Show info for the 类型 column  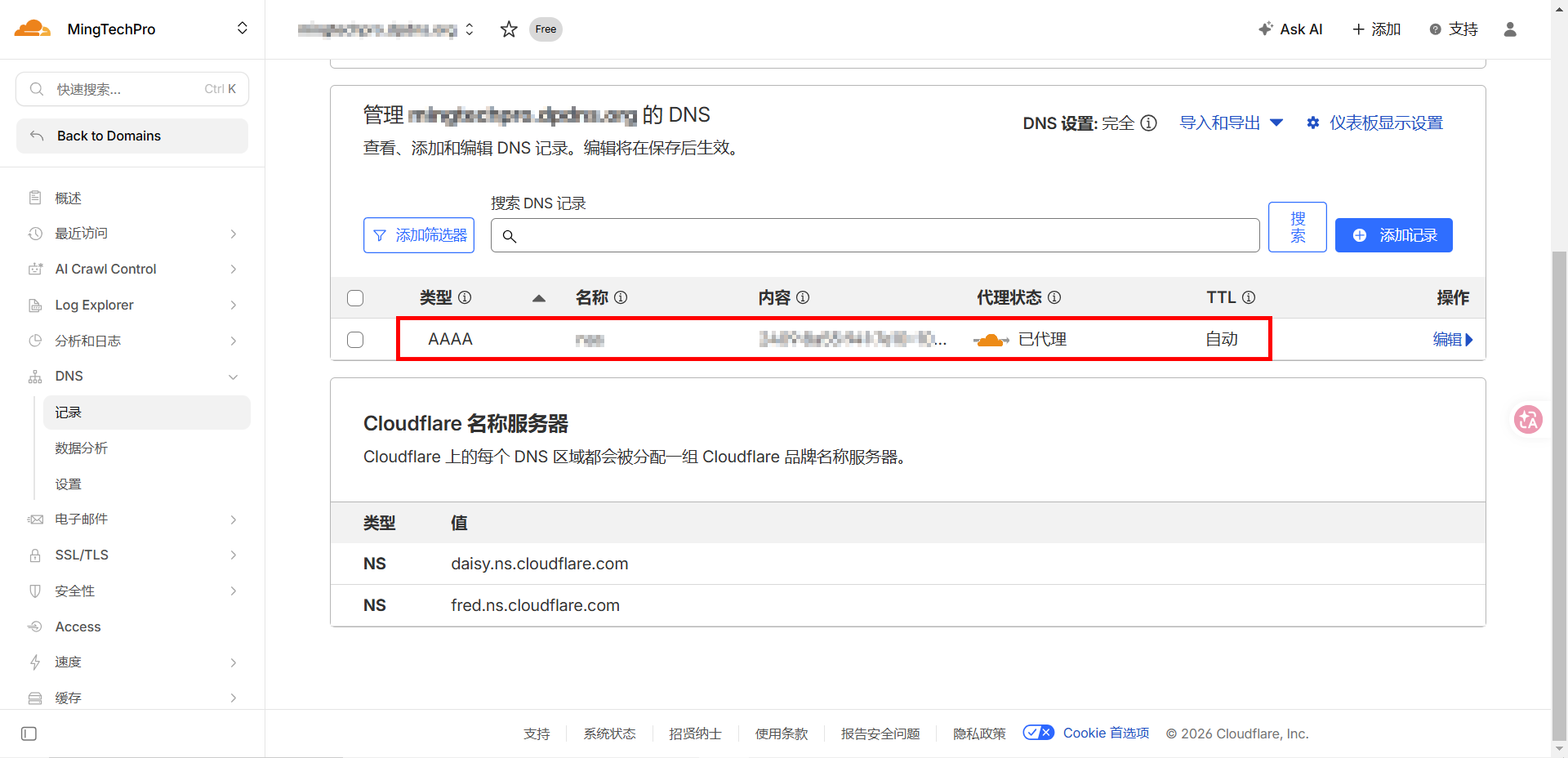(x=465, y=297)
